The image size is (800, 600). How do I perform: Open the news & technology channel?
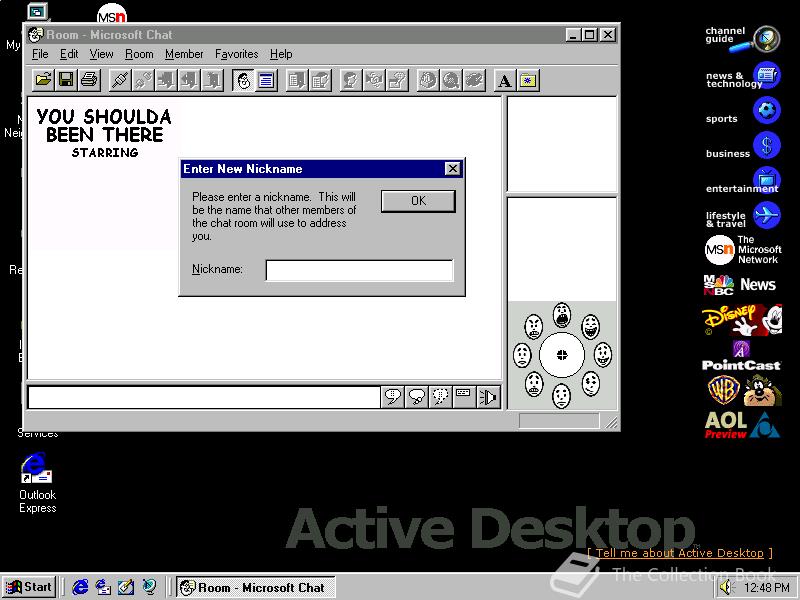click(x=743, y=77)
